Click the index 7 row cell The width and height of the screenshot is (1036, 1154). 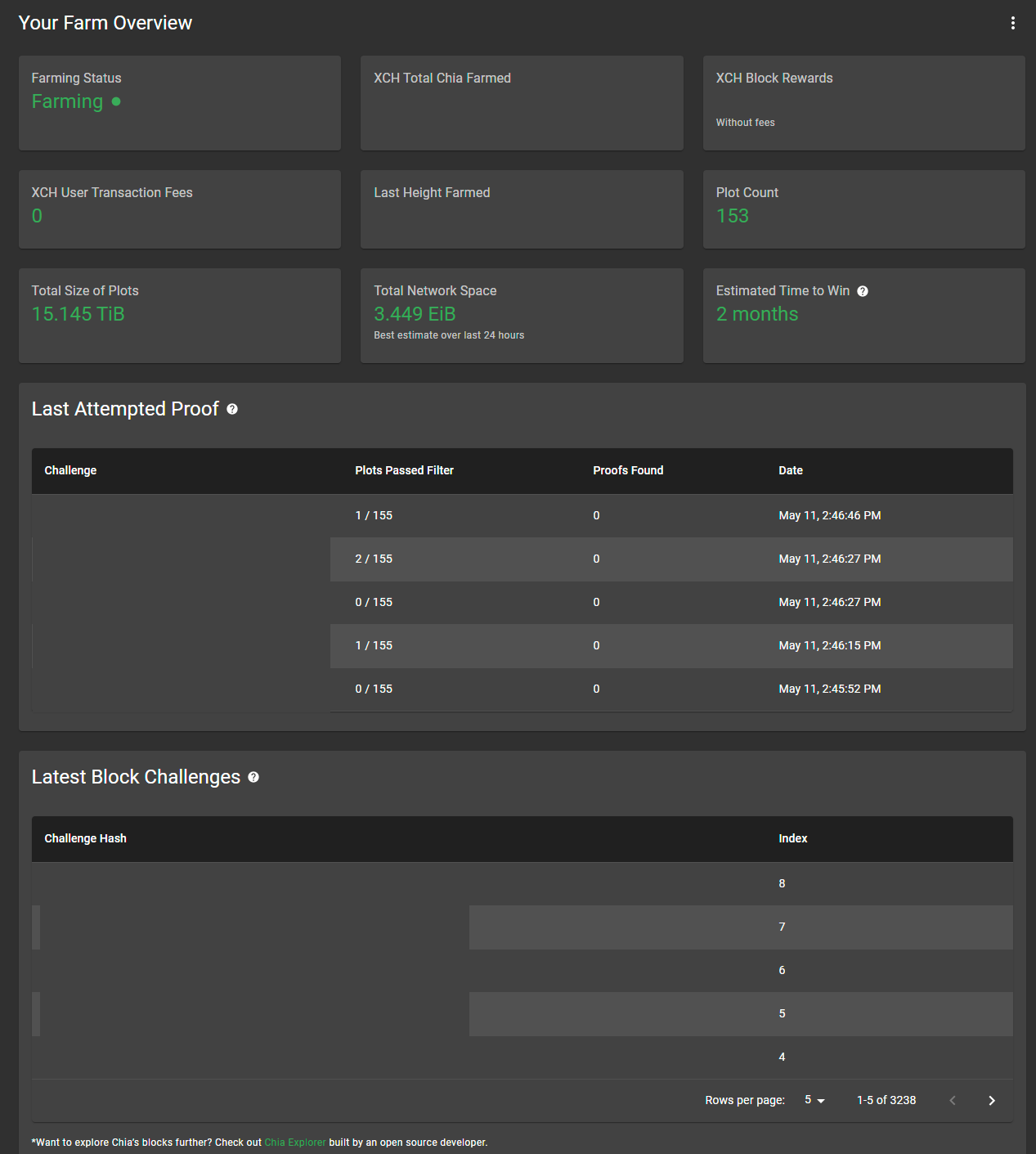(x=782, y=927)
